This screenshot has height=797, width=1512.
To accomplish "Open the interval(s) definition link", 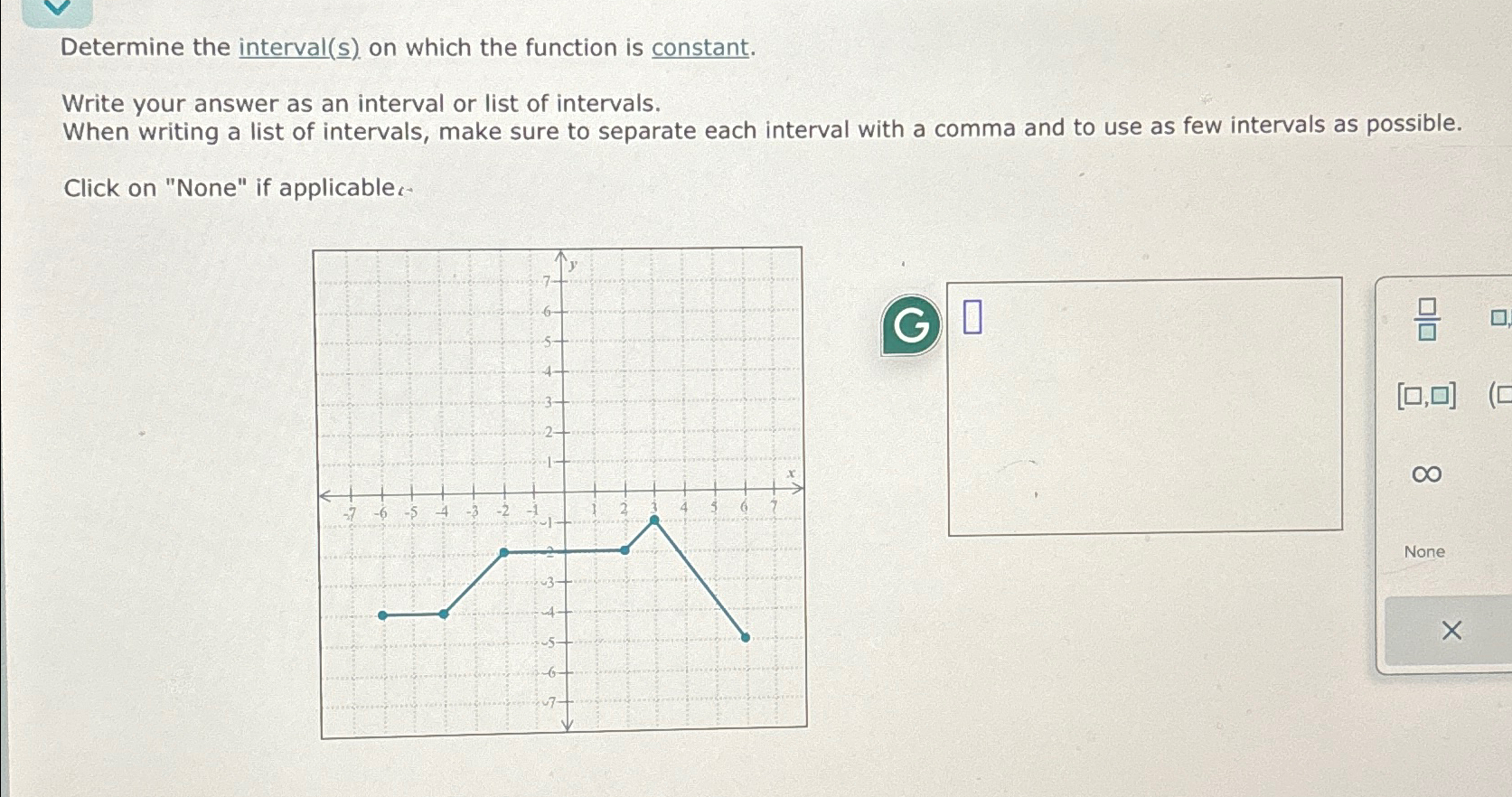I will pyautogui.click(x=300, y=47).
